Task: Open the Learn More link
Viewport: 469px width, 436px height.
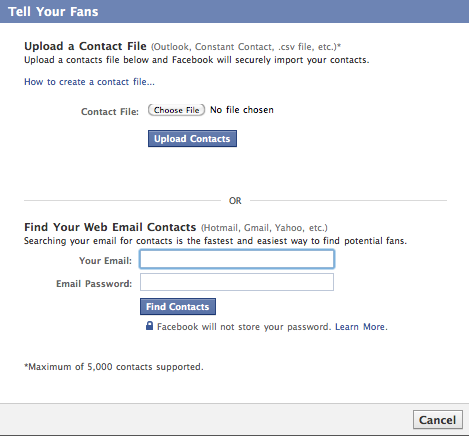Action: 360,327
